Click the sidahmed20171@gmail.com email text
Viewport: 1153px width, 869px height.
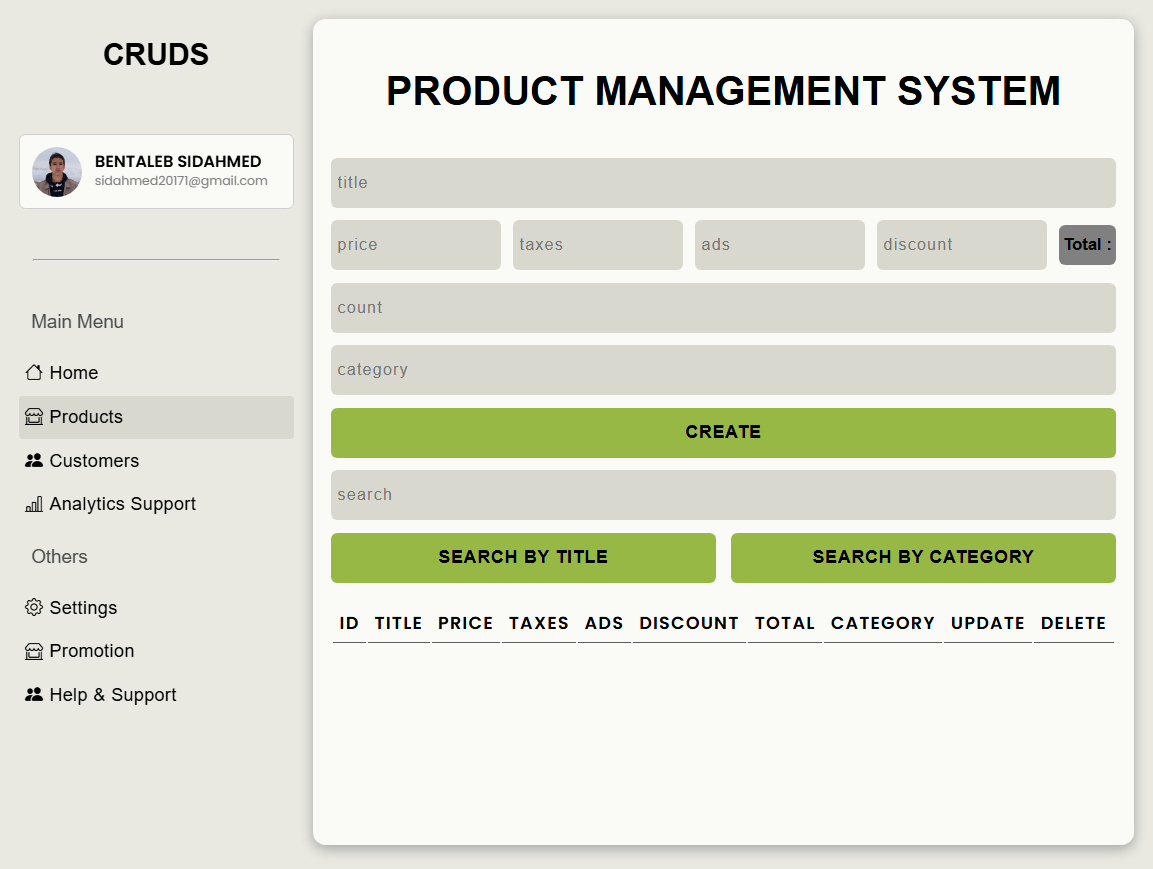pos(180,181)
